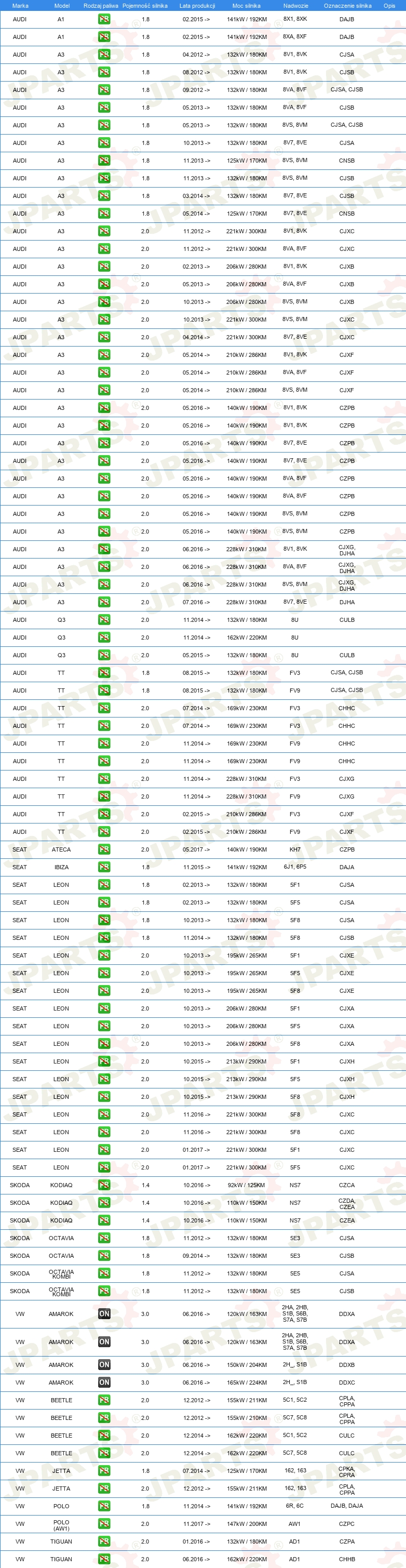Click the DDXB engine code cell
The image size is (406, 1568).
coord(347,1365)
